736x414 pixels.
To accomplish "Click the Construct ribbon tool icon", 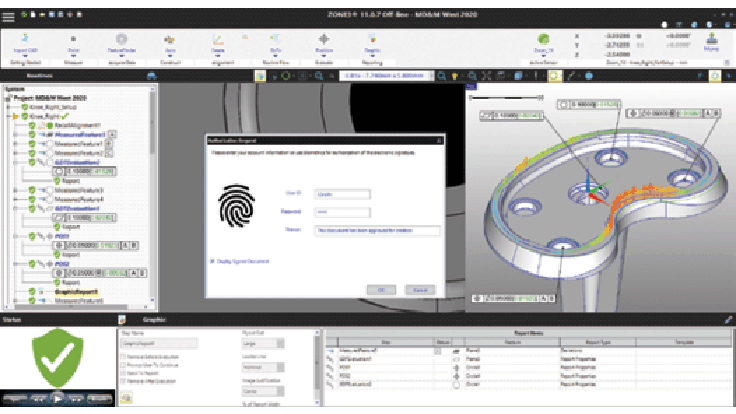I will point(170,38).
